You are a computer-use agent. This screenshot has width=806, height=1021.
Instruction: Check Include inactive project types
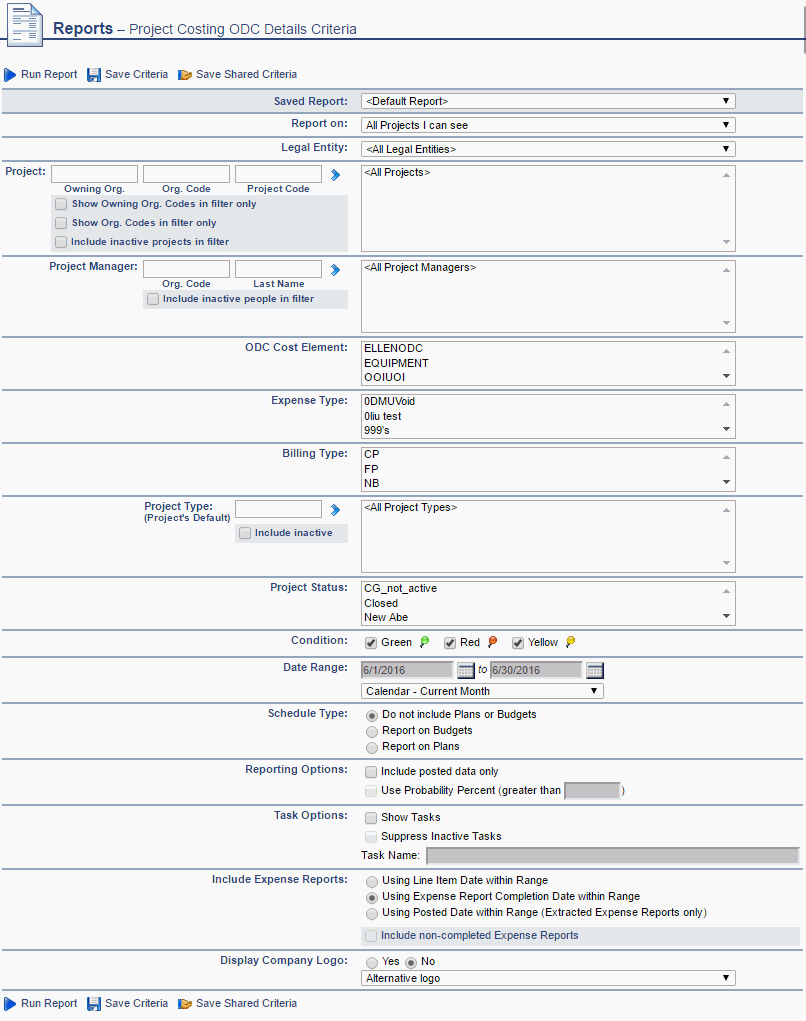245,533
